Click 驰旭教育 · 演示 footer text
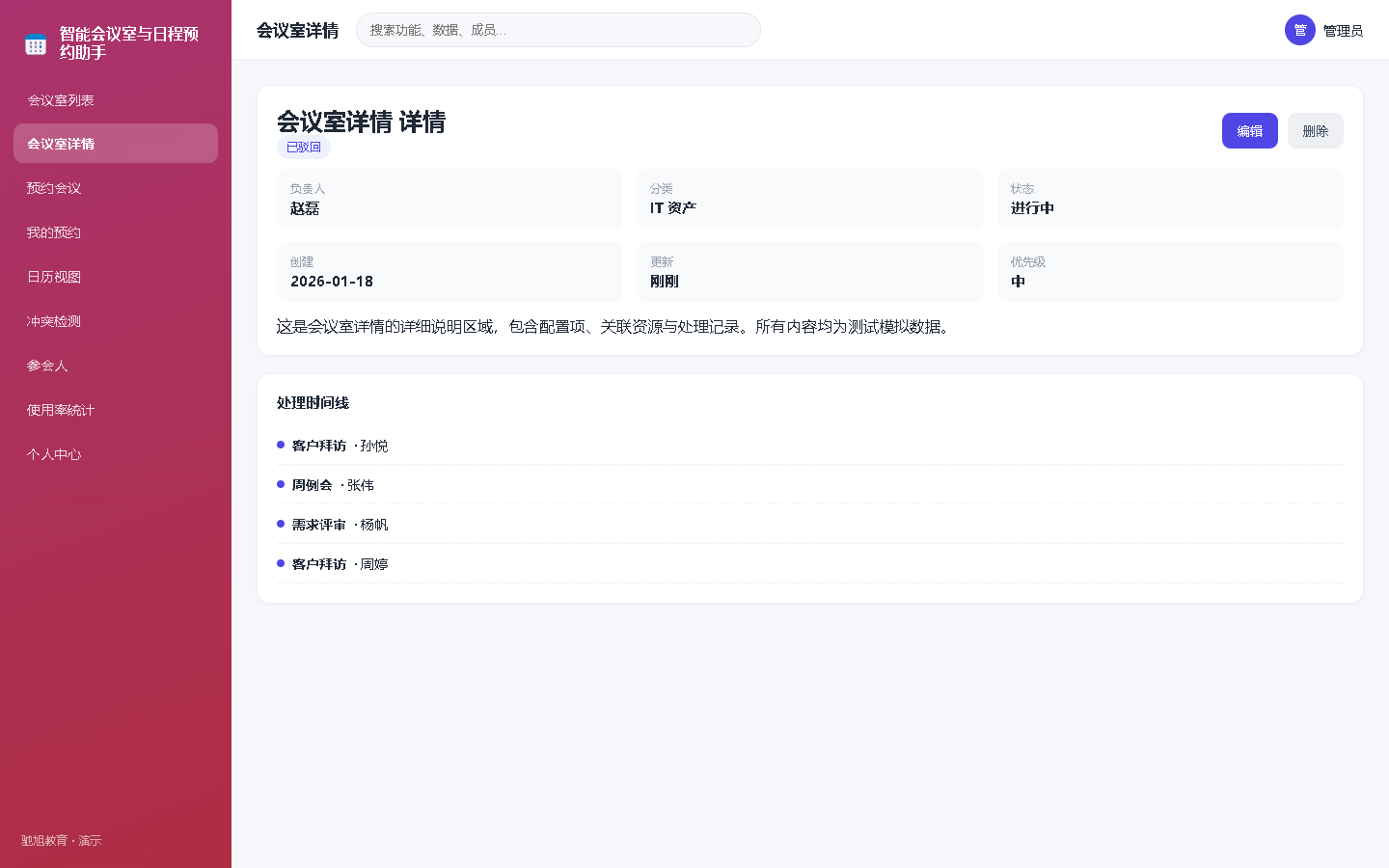This screenshot has width=1389, height=868. coord(61,841)
